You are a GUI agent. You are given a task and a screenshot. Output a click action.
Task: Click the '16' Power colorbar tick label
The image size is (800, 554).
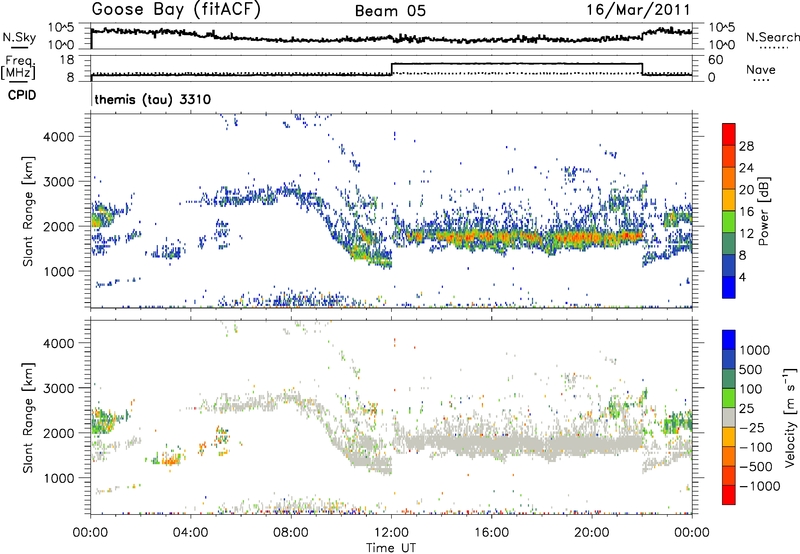(x=746, y=212)
